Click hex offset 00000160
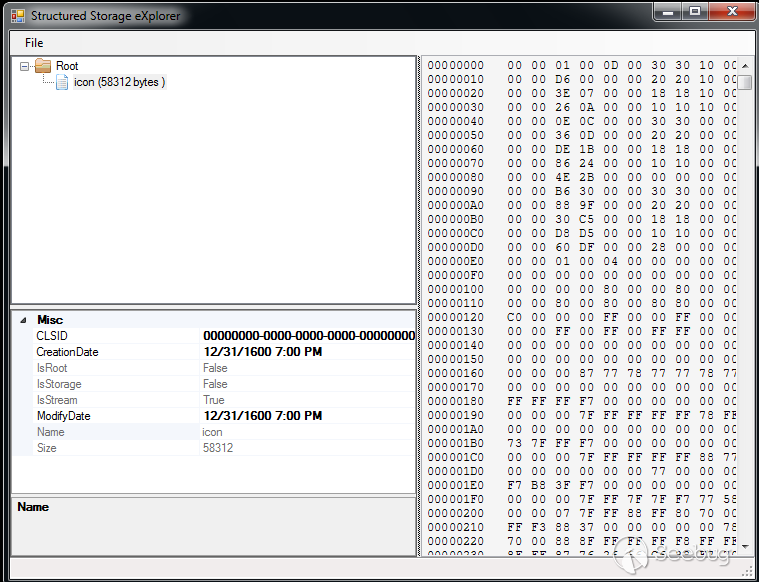 point(455,373)
